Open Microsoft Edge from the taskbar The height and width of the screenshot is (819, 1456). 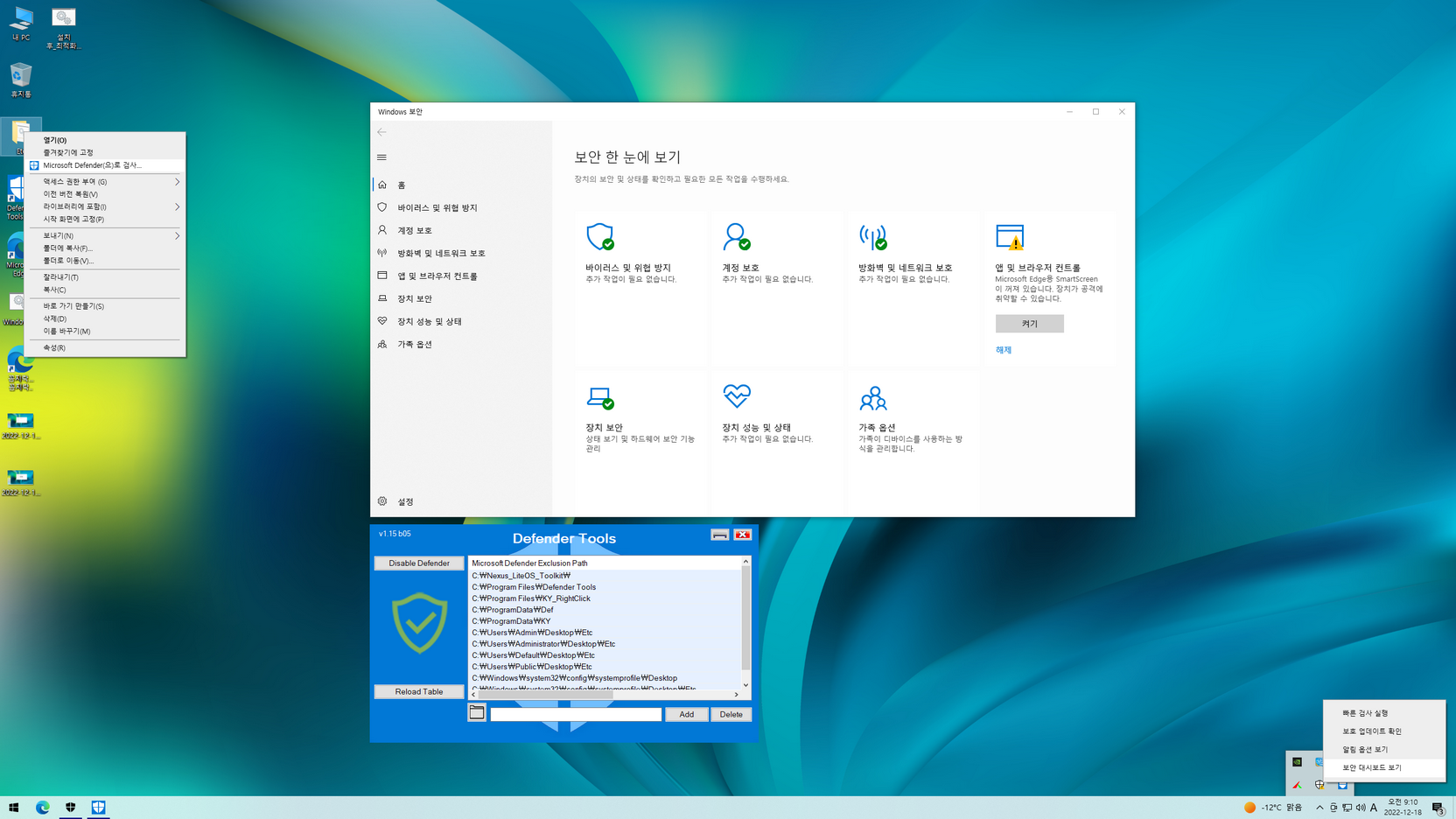(x=43, y=808)
